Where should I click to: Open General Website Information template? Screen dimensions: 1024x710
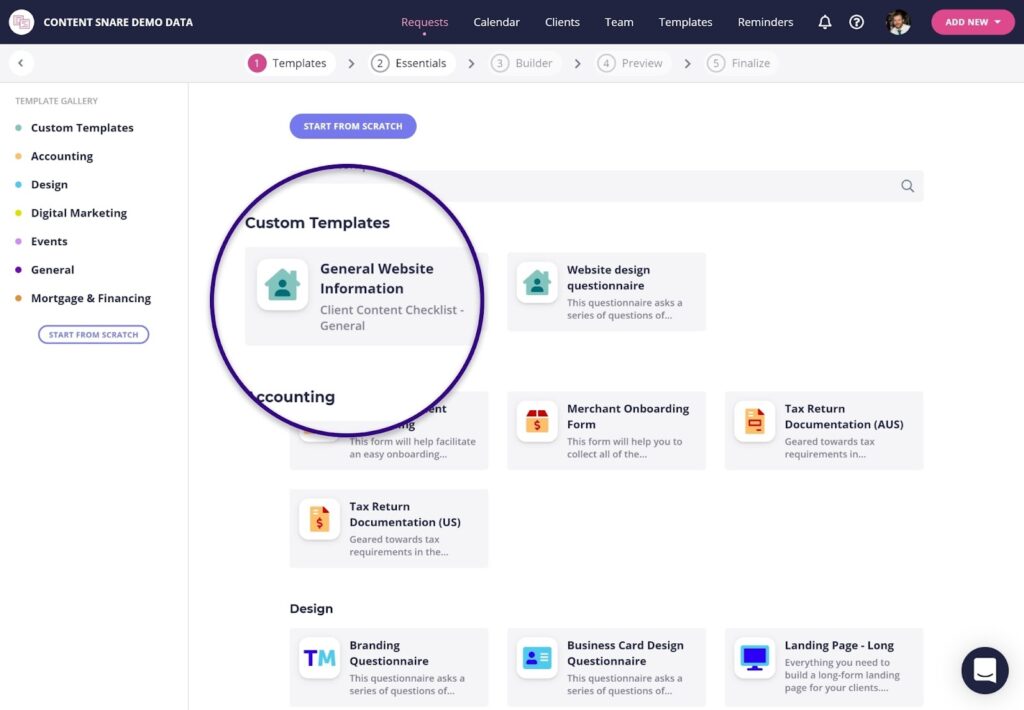click(x=362, y=296)
